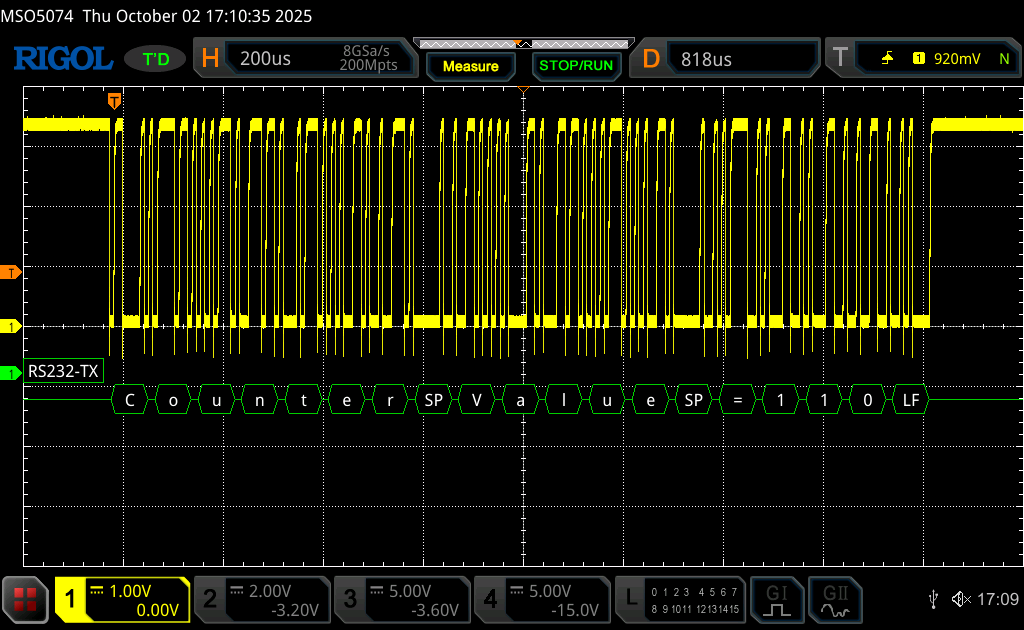The width and height of the screenshot is (1024, 630).
Task: Toggle channel 1 at 1.00V
Action: [122, 598]
